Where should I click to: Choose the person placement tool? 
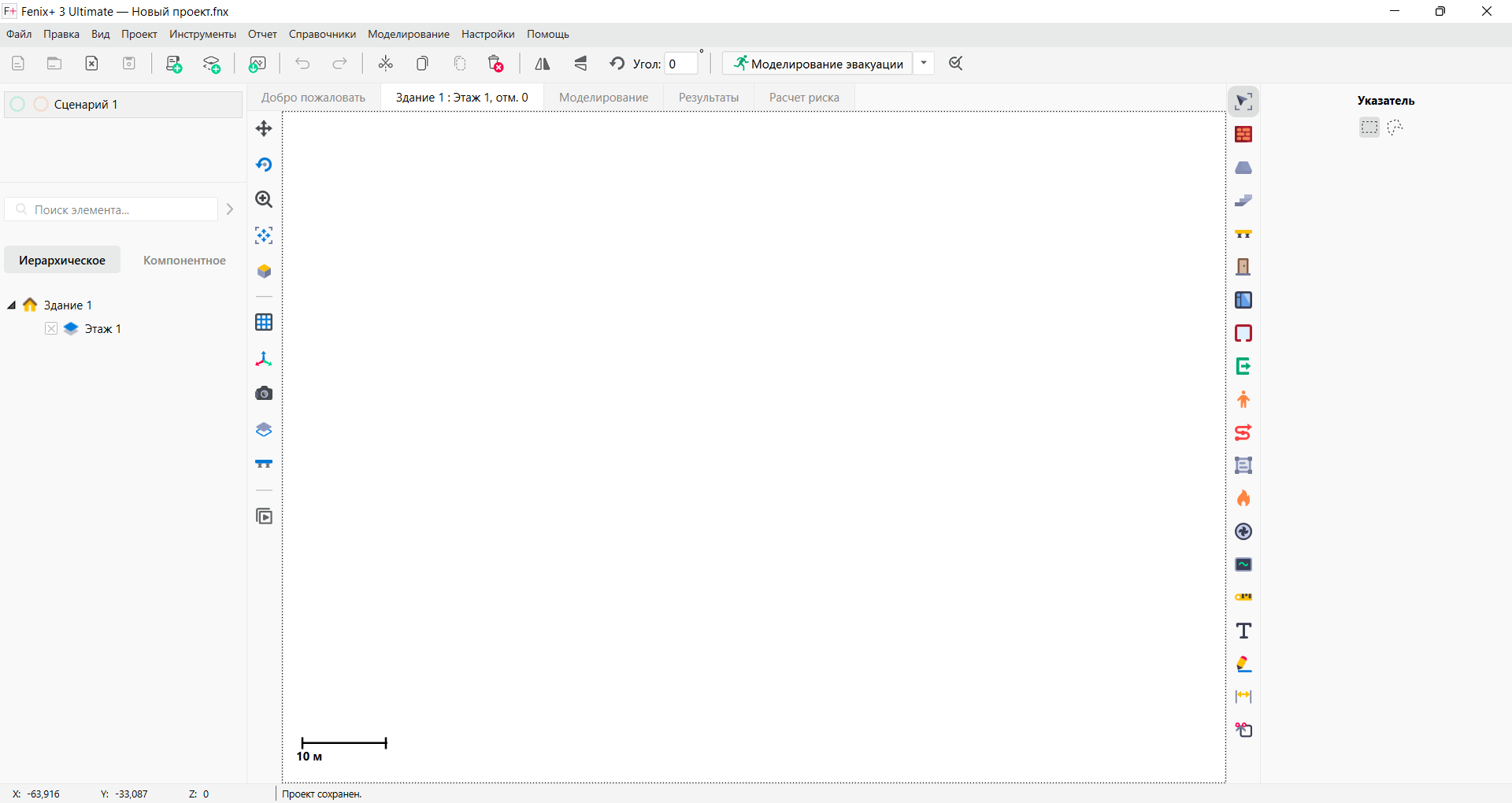1243,399
